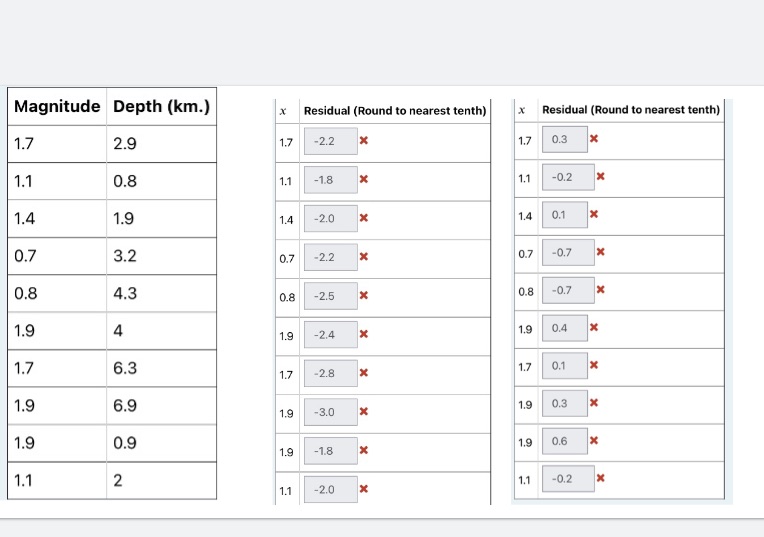764x537 pixels.
Task: Click the middle table's Residual header text
Action: coord(395,111)
